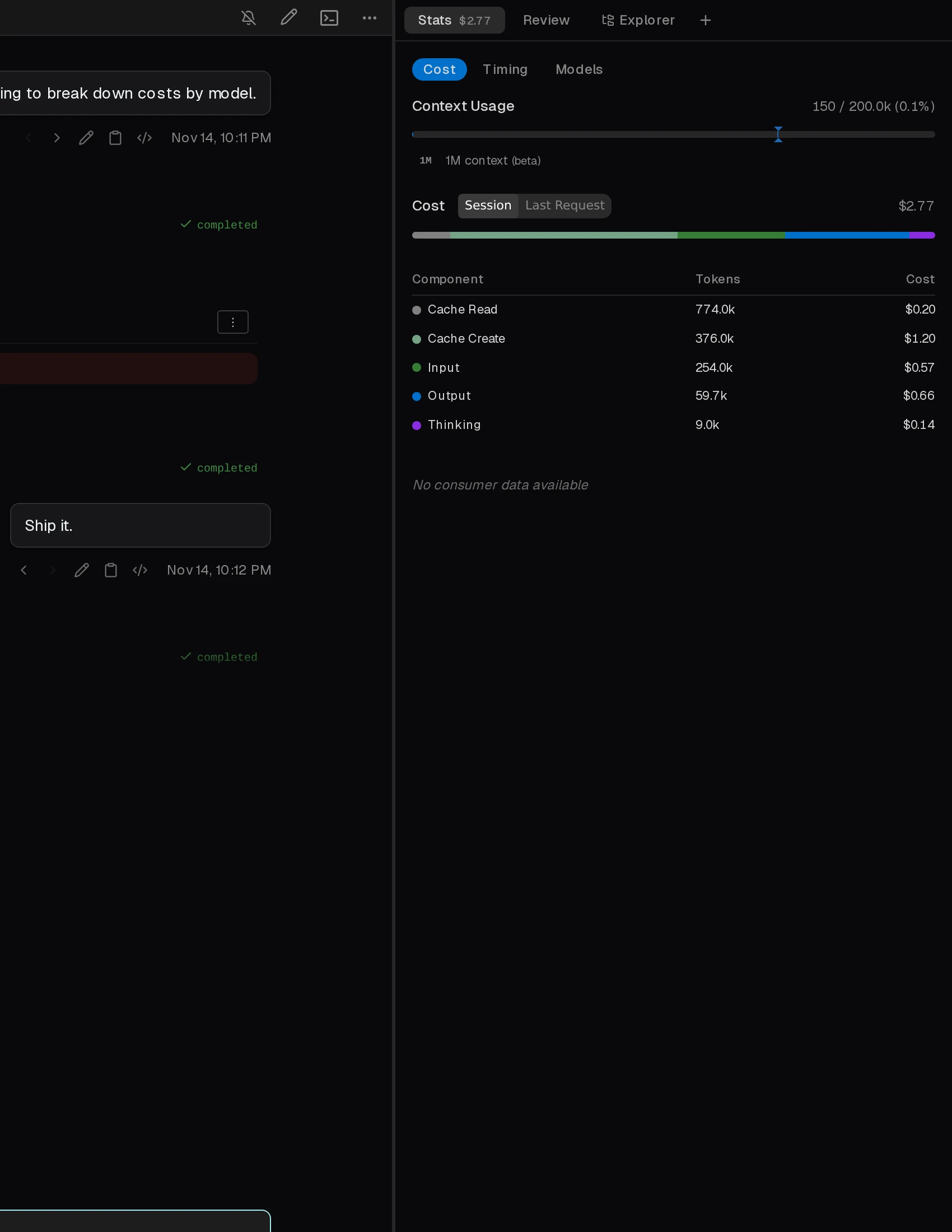Open the Explorer tree icon
952x1232 pixels.
click(637, 20)
